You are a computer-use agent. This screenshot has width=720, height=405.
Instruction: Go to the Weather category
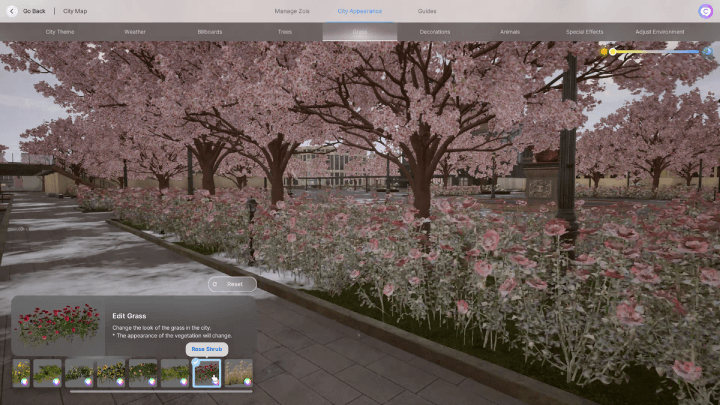click(x=135, y=32)
